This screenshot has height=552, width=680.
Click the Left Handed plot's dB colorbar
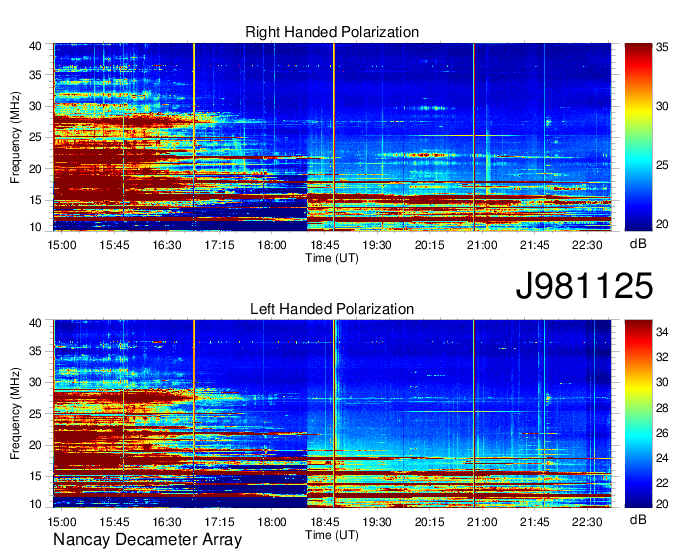638,414
